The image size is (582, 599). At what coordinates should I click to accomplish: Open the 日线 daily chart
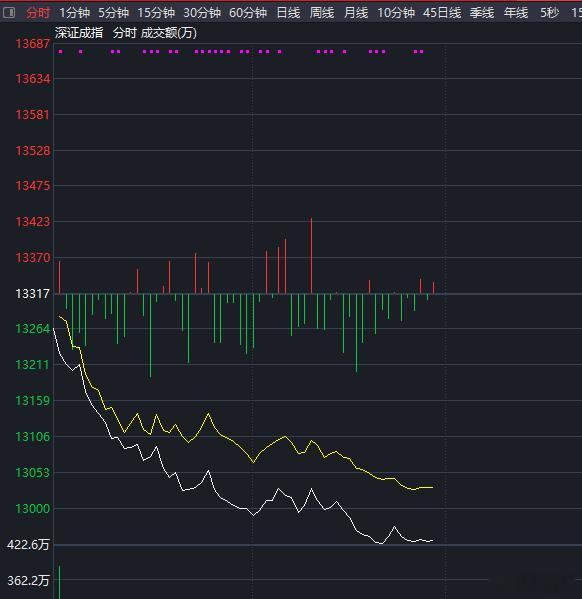coord(288,13)
